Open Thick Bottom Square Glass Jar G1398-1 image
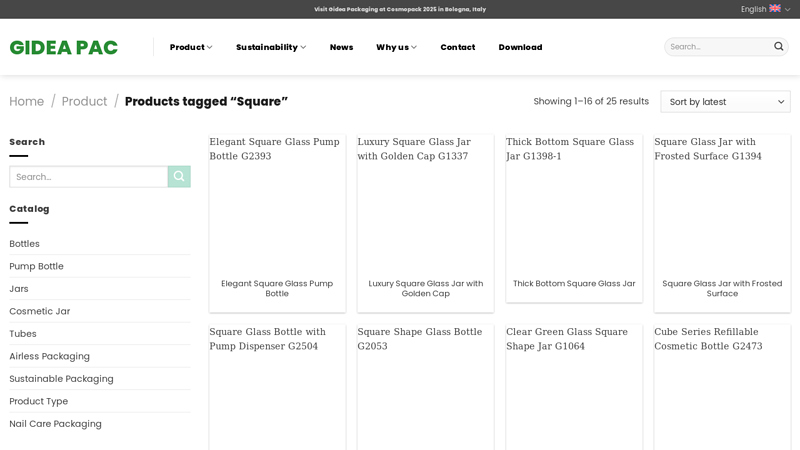Screen dimensions: 800x450 coord(574,203)
